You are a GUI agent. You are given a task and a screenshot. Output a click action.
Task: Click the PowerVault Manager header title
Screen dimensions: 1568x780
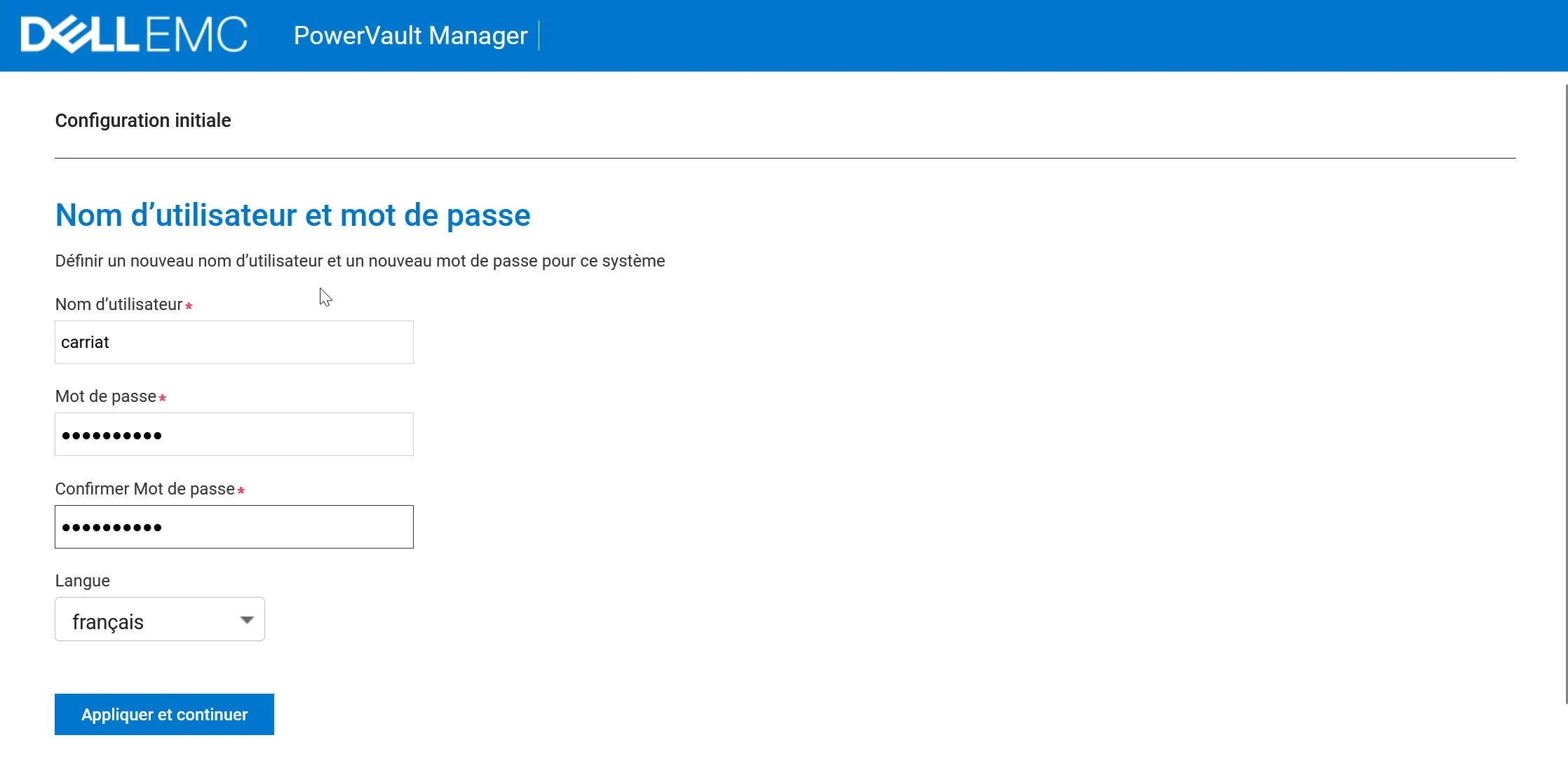pos(410,35)
